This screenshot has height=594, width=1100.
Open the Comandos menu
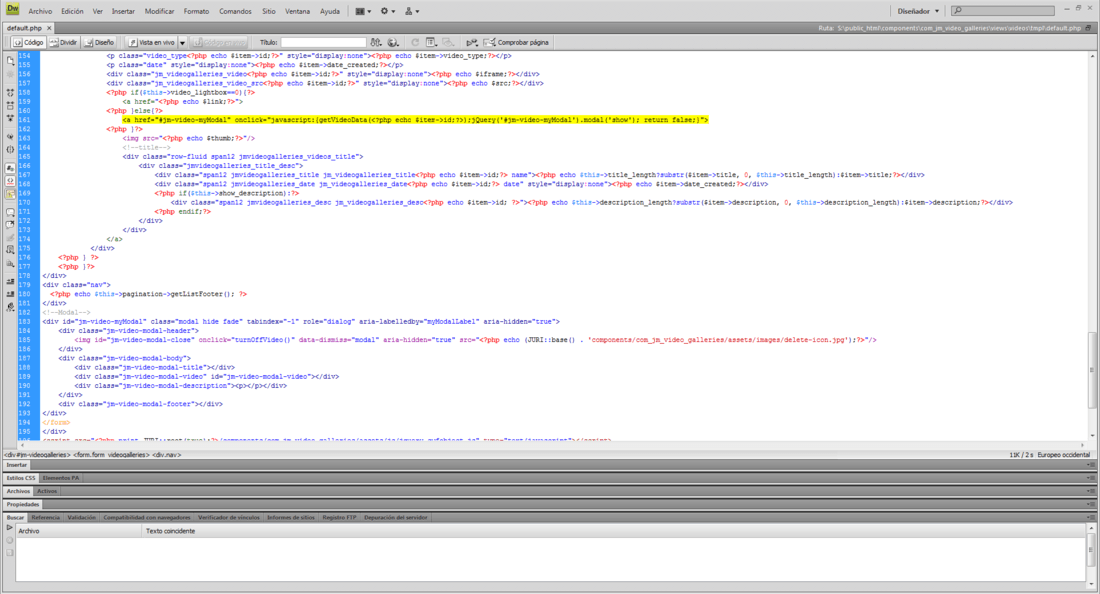235,11
